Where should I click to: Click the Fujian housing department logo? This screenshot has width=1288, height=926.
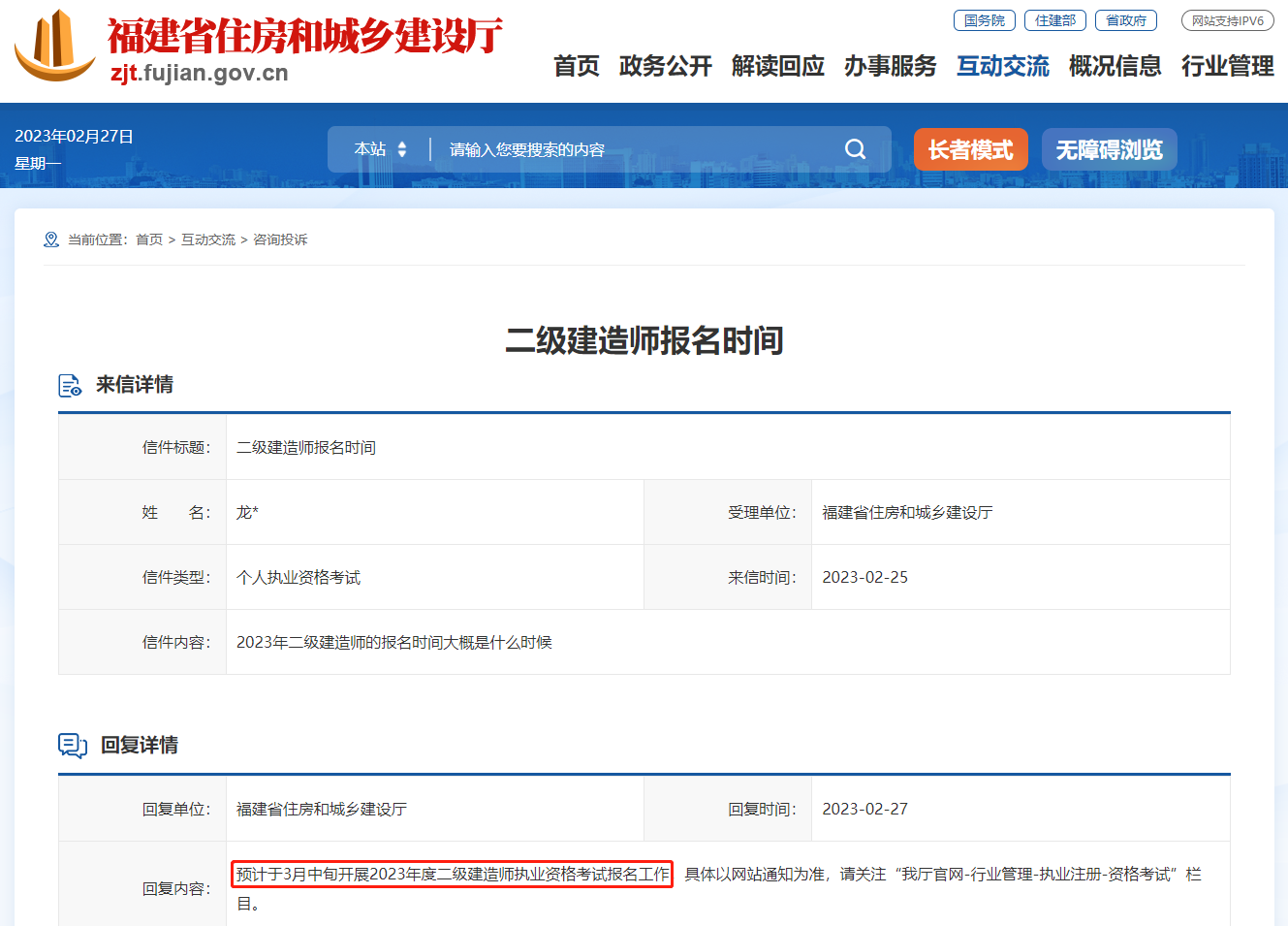(55, 47)
